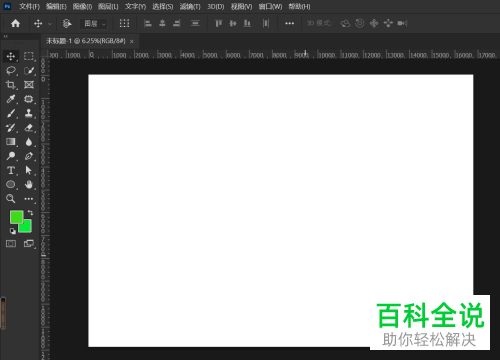
Task: Align bottom edges button
Action: [x=247, y=23]
